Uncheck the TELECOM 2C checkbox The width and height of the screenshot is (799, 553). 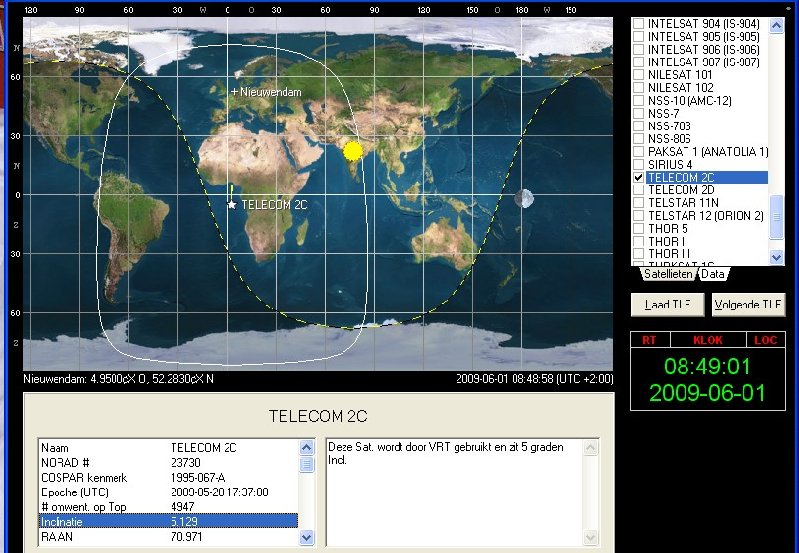point(638,177)
